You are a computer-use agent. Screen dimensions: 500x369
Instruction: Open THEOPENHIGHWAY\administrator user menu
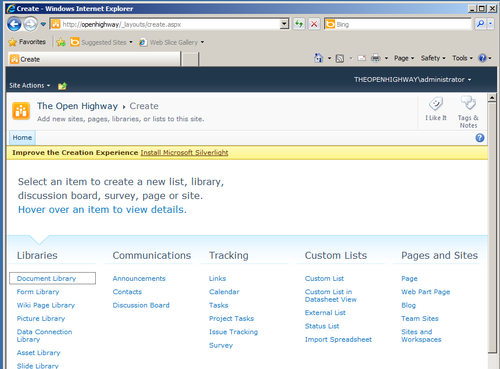tap(412, 80)
